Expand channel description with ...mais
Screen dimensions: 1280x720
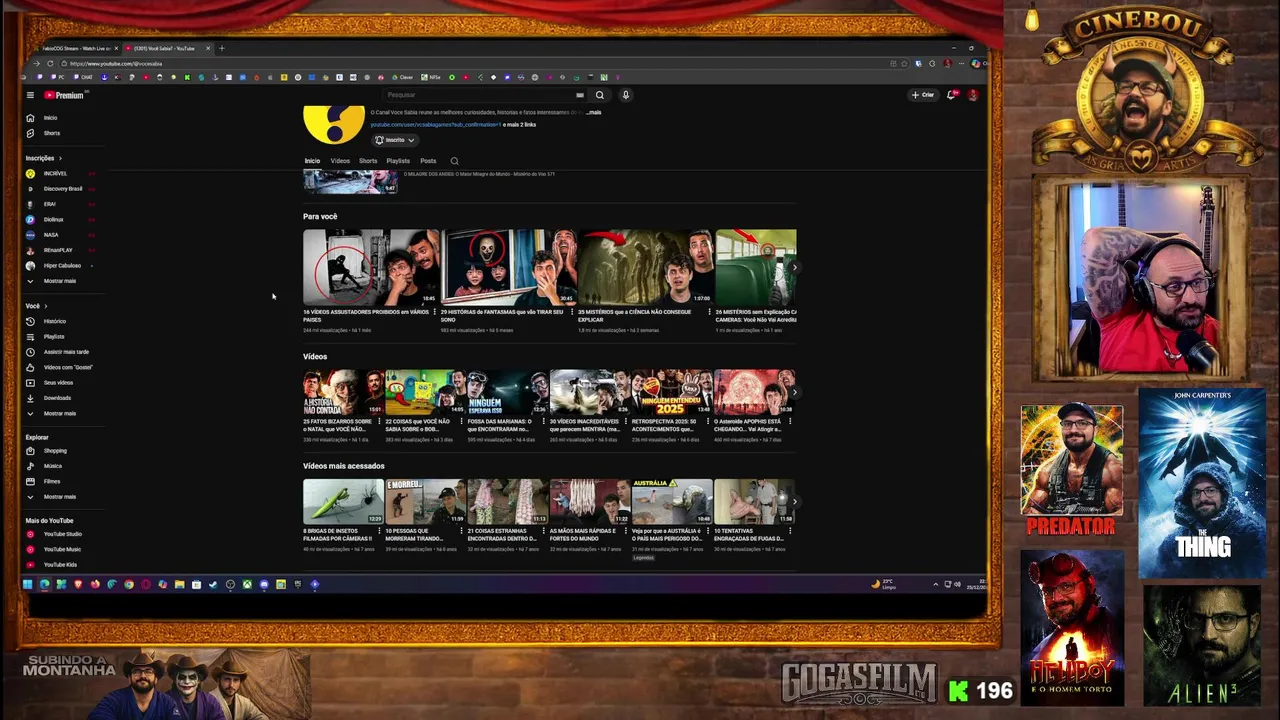pos(593,113)
